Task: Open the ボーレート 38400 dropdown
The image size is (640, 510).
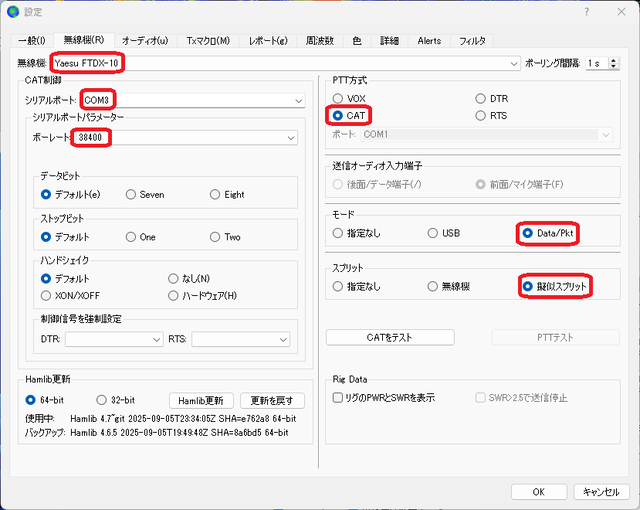Action: 185,137
